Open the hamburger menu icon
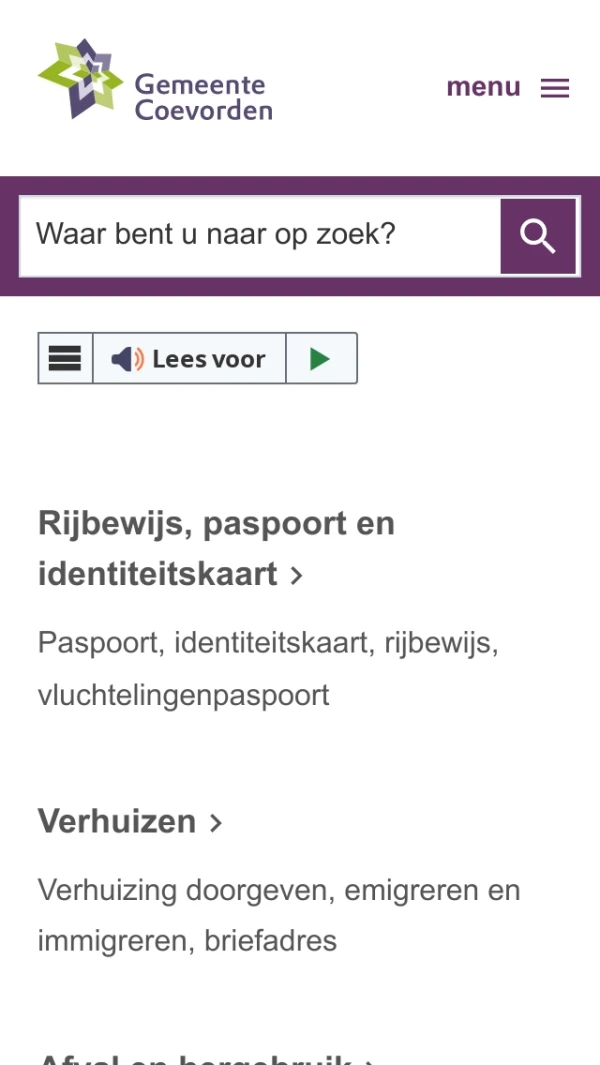The height and width of the screenshot is (1065, 600). point(554,88)
